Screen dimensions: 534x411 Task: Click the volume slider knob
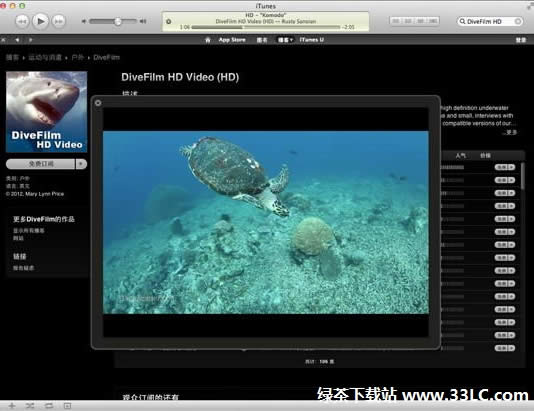click(118, 21)
